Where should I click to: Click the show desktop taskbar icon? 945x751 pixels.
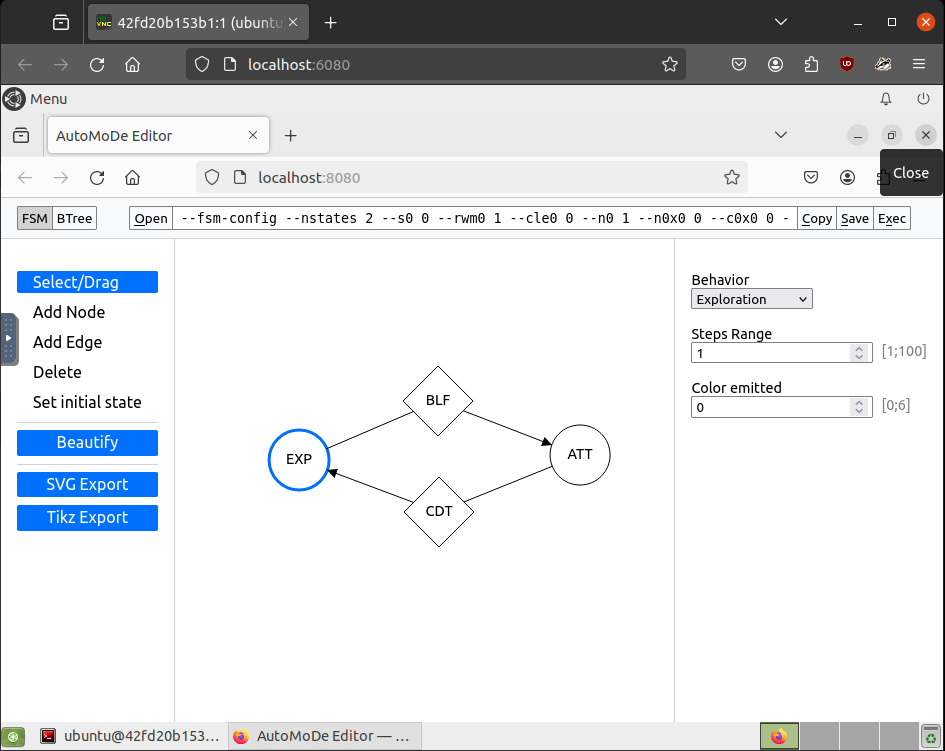(x=13, y=737)
